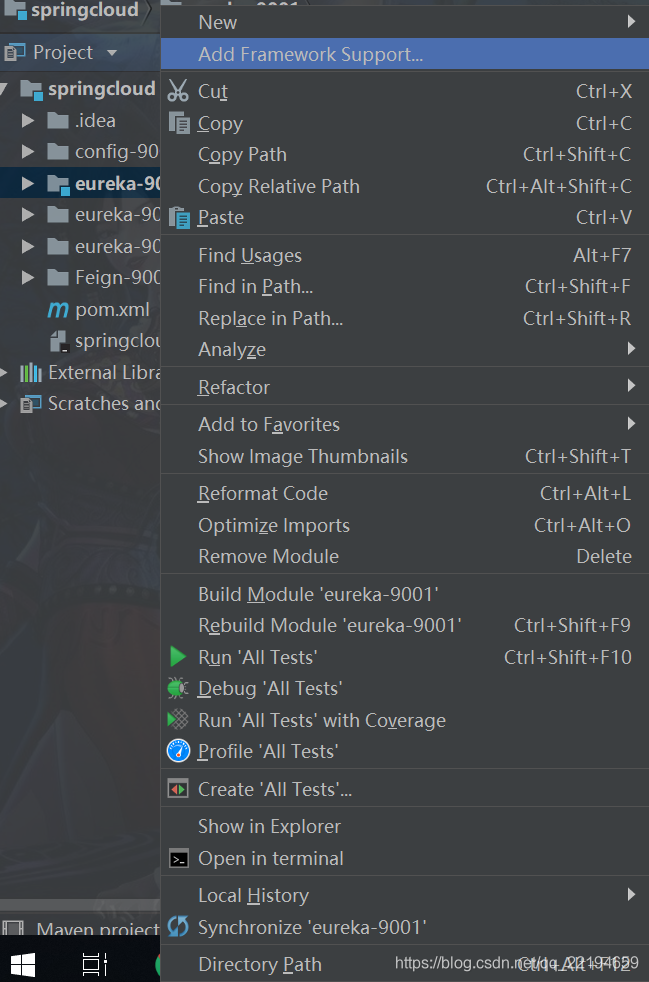Click the Windows Start button

tap(23, 965)
